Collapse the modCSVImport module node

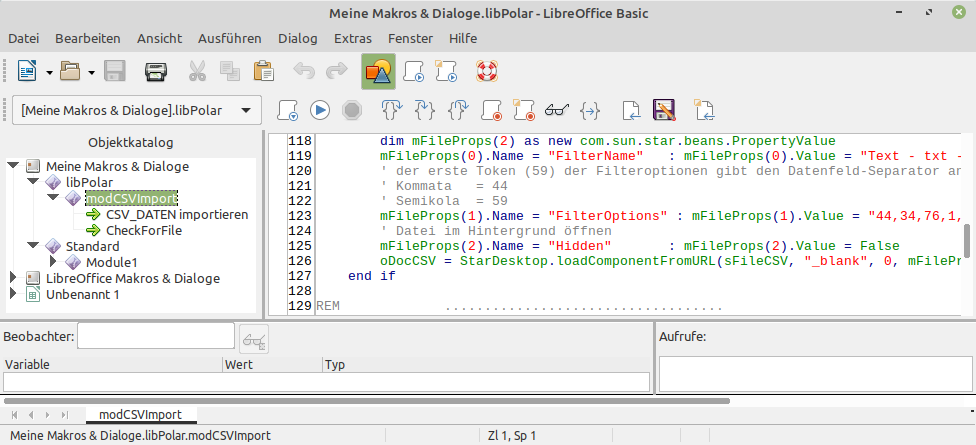tap(53, 199)
